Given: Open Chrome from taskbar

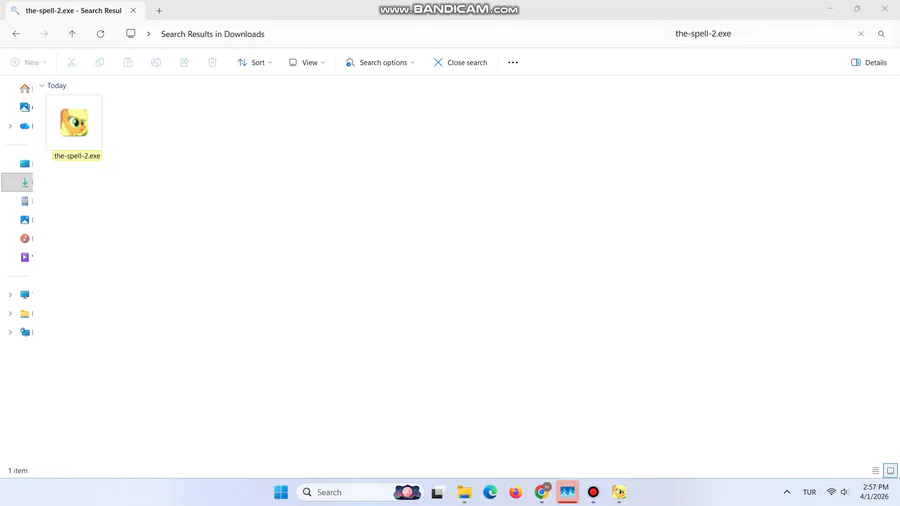Looking at the screenshot, I should [x=542, y=492].
